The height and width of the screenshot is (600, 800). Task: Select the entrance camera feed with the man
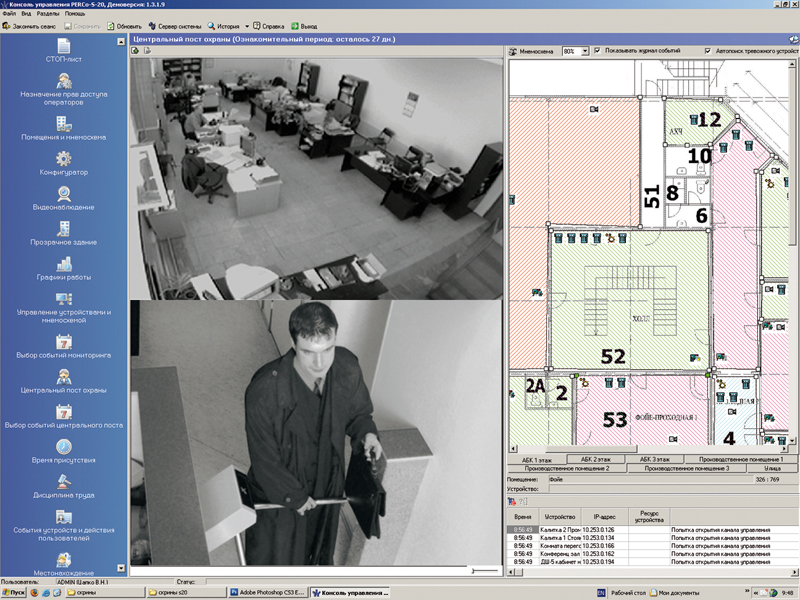pos(316,433)
